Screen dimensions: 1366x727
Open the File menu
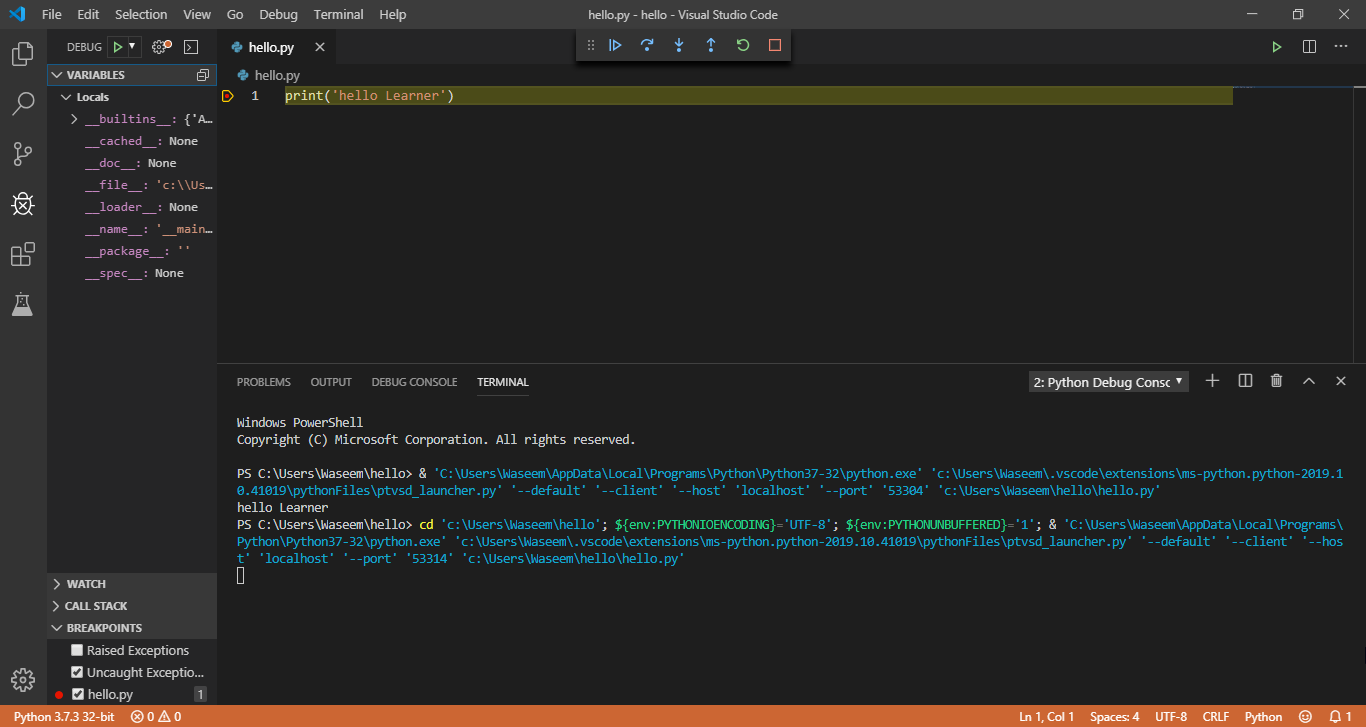[x=52, y=14]
